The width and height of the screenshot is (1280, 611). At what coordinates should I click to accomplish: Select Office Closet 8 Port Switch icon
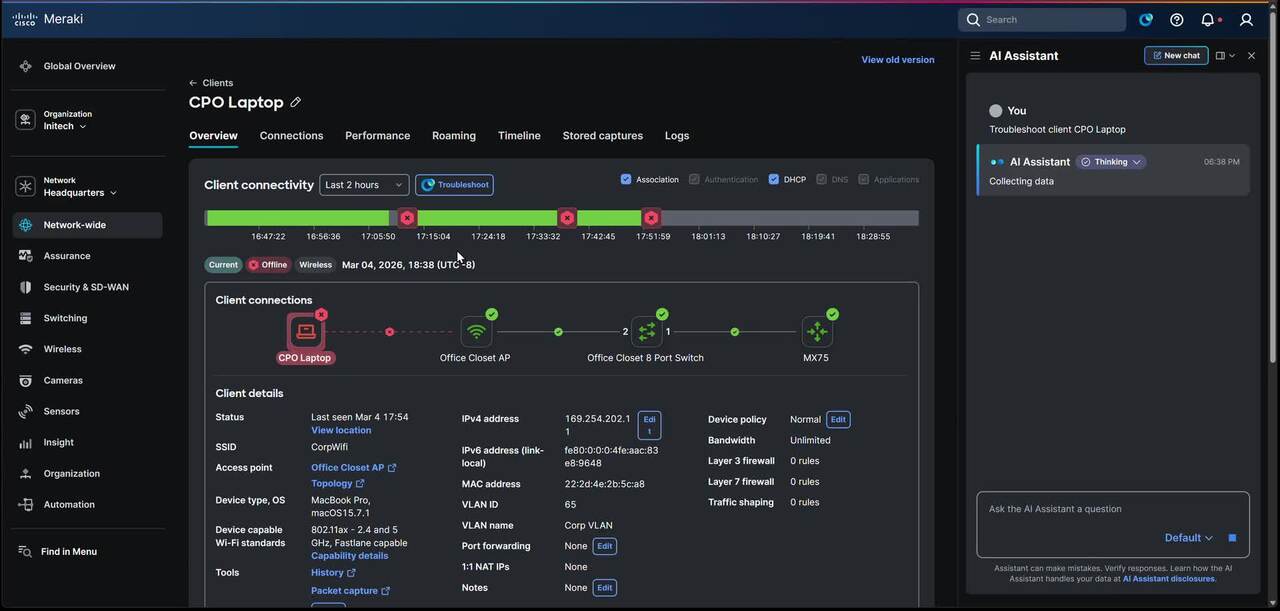point(646,332)
